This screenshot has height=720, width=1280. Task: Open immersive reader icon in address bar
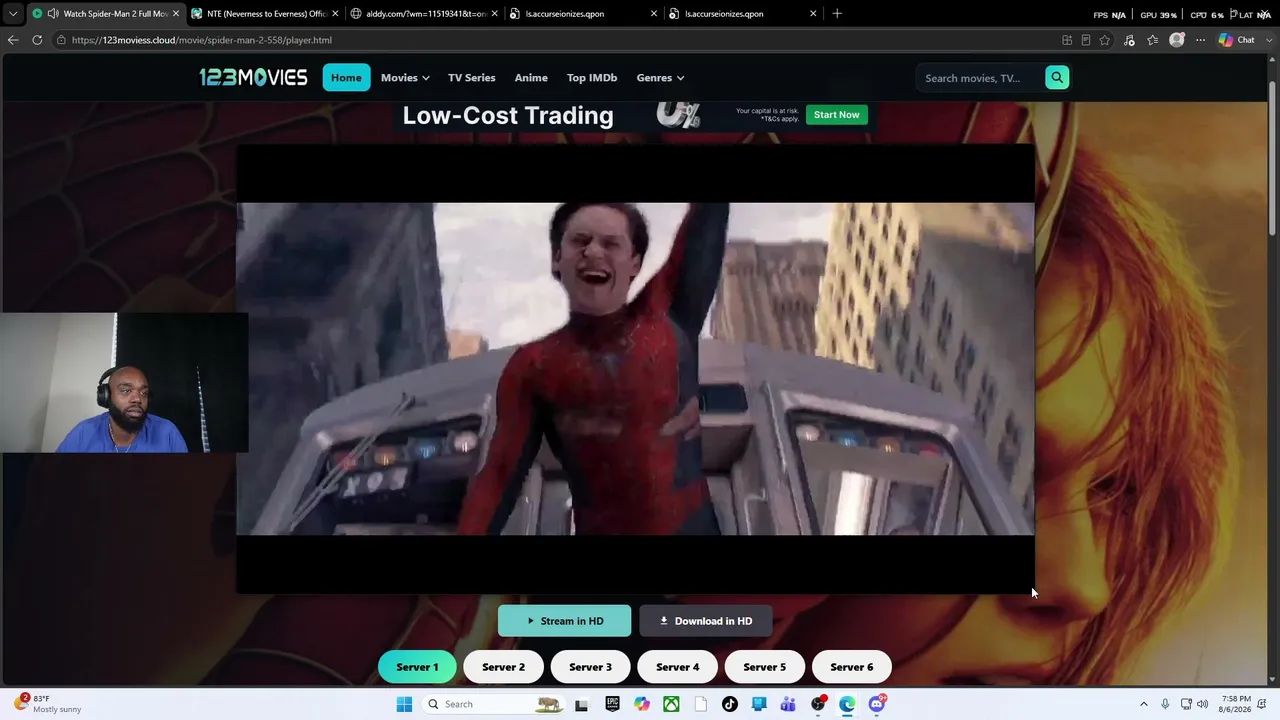(x=1086, y=40)
